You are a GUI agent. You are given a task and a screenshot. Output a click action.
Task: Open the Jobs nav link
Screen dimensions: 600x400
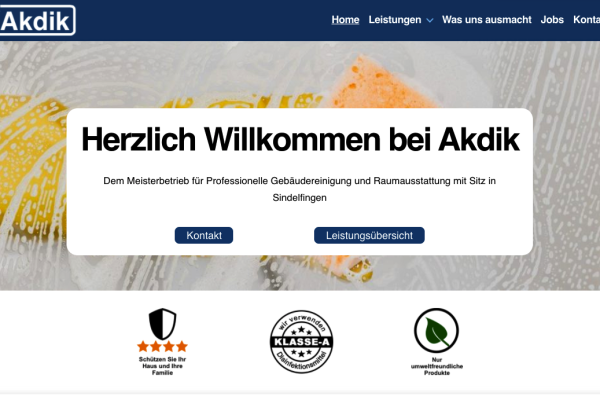pos(552,20)
